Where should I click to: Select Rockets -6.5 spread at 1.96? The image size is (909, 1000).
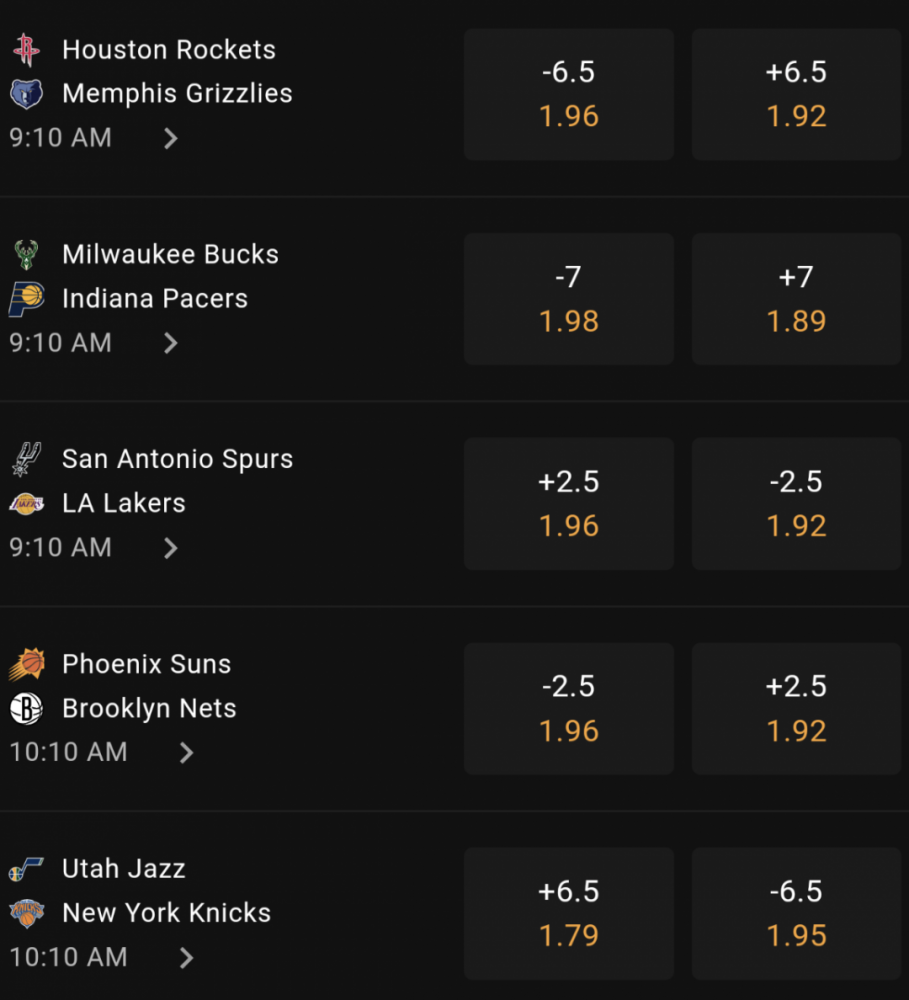click(569, 94)
